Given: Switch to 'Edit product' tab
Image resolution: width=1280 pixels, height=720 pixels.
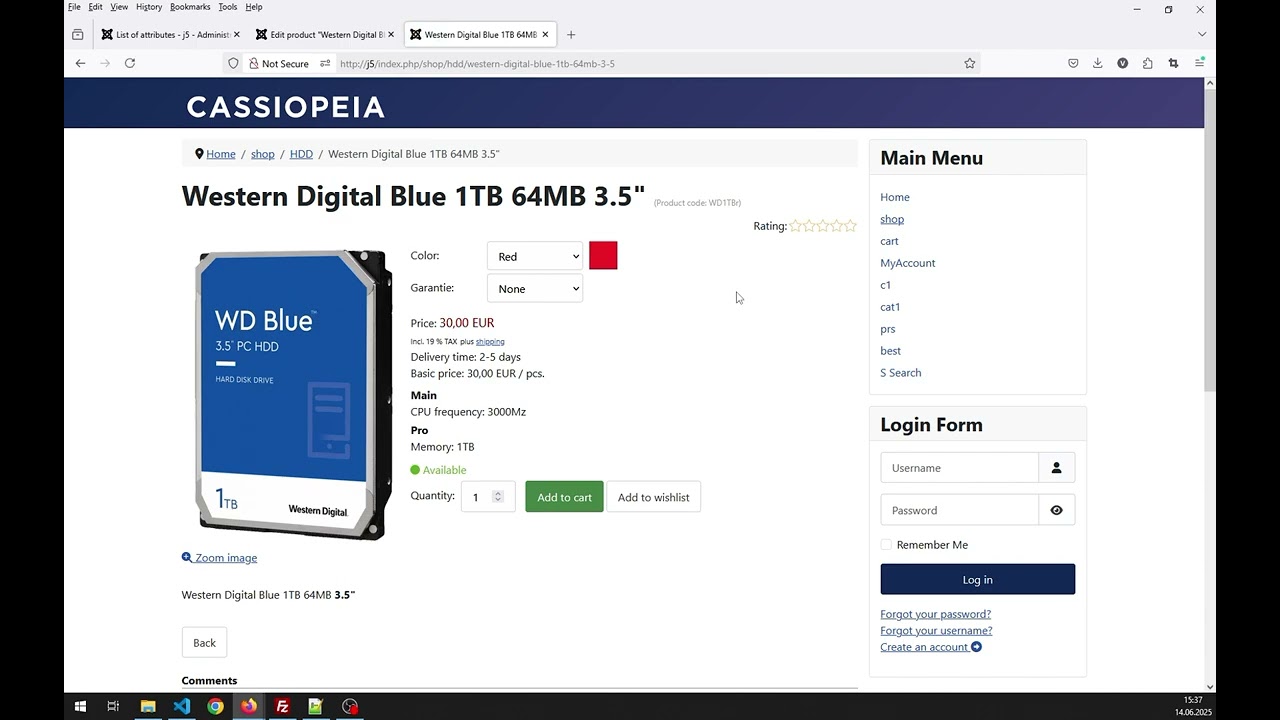Looking at the screenshot, I should click(x=325, y=34).
